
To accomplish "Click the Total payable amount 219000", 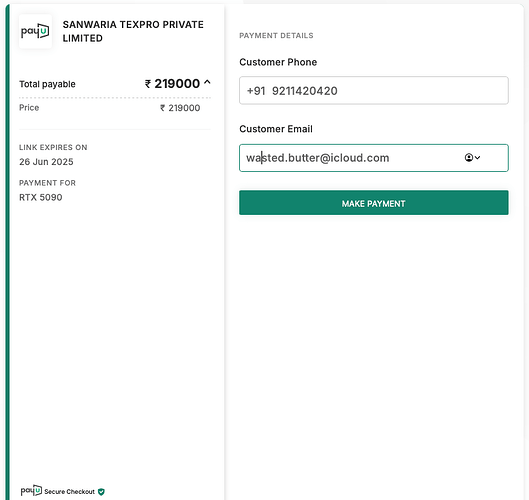I will [177, 84].
